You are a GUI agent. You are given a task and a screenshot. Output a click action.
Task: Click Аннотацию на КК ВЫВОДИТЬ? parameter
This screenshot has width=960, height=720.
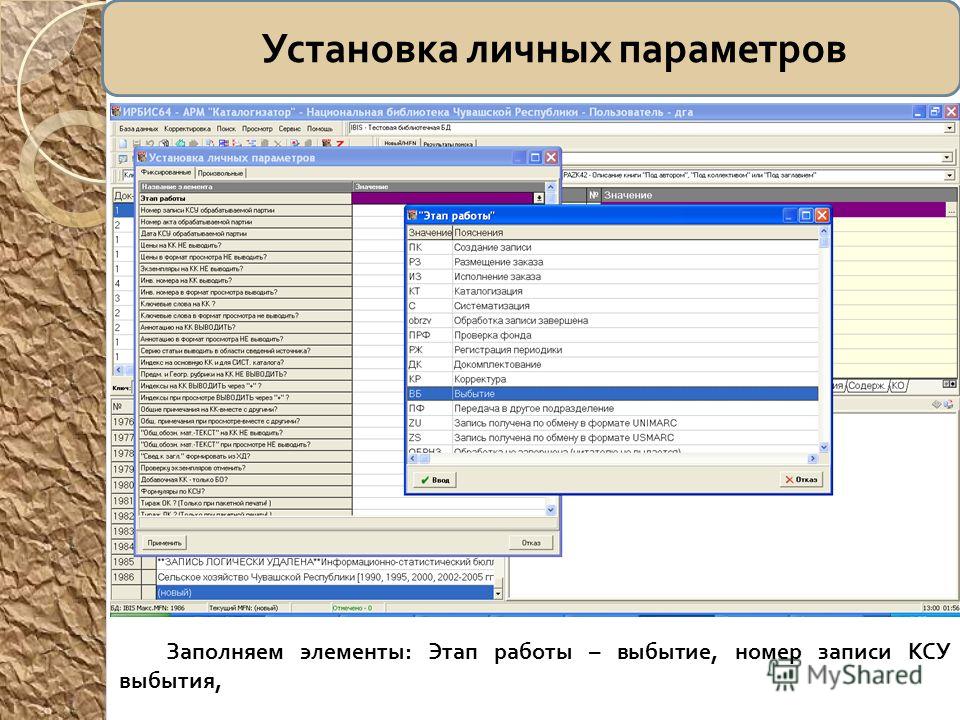[x=246, y=327]
